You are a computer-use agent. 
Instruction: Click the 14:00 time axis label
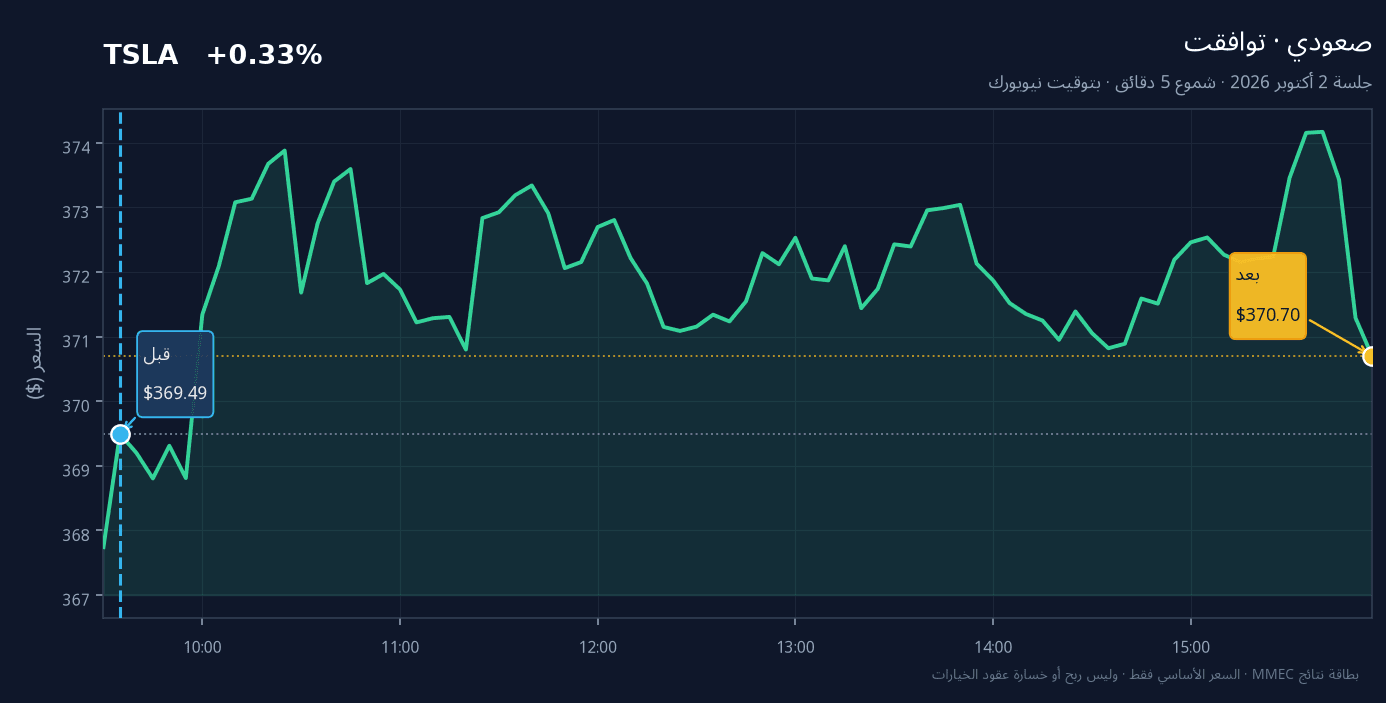[x=993, y=647]
